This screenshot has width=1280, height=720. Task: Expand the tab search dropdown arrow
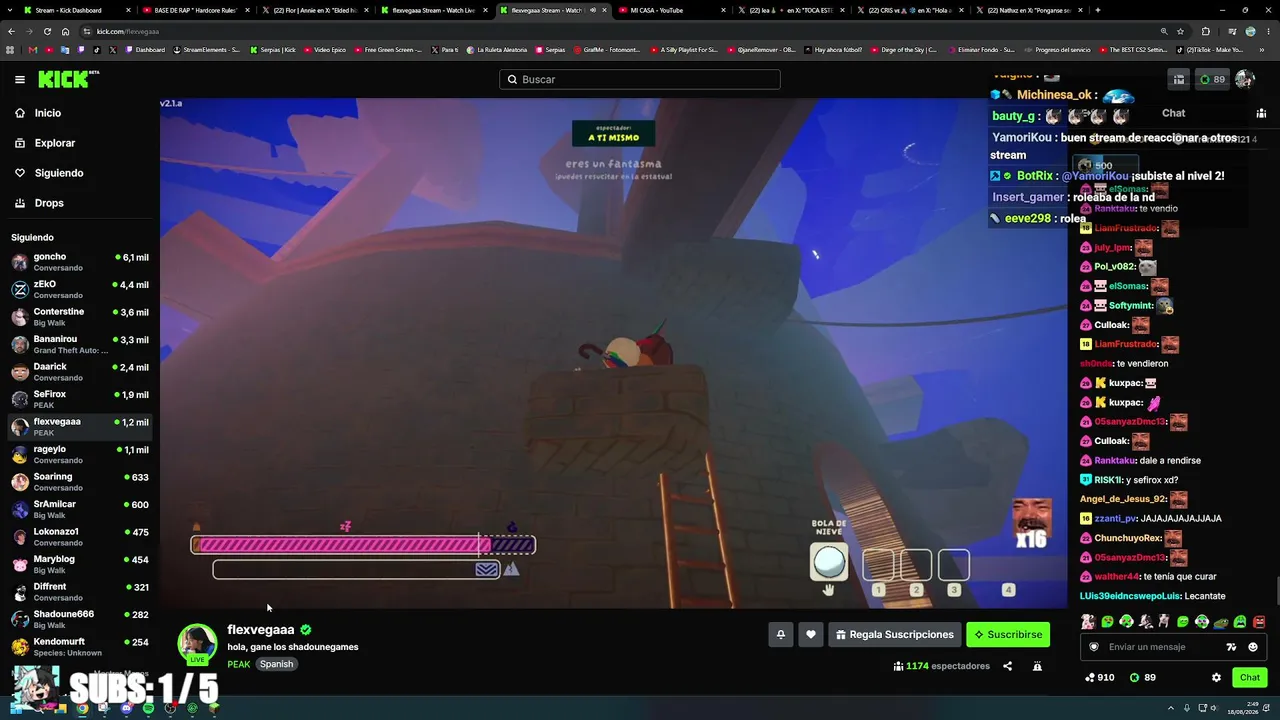pyautogui.click(x=9, y=10)
